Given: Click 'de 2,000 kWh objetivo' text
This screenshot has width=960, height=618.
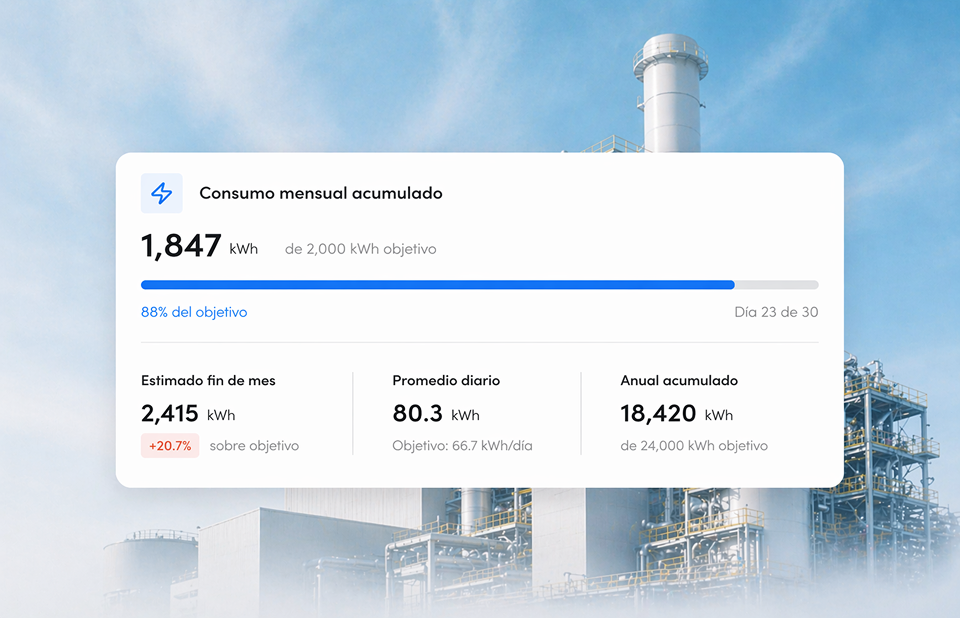Looking at the screenshot, I should (361, 249).
